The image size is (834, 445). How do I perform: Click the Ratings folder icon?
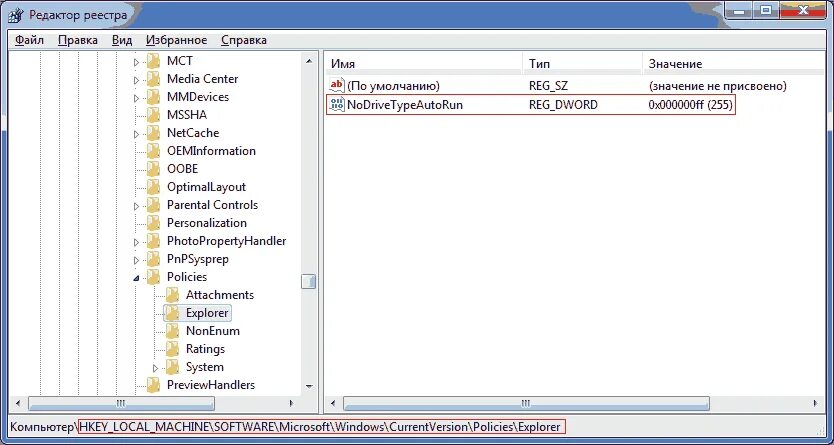(x=172, y=349)
